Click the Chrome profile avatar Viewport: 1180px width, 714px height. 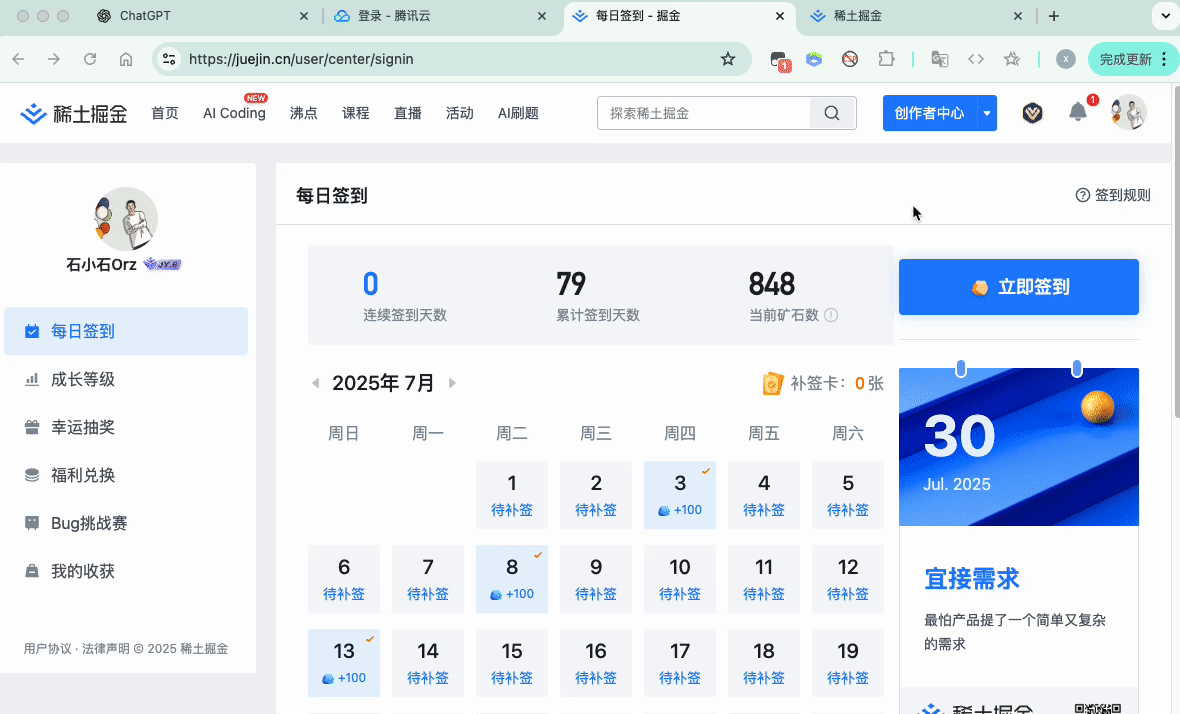(x=1066, y=59)
